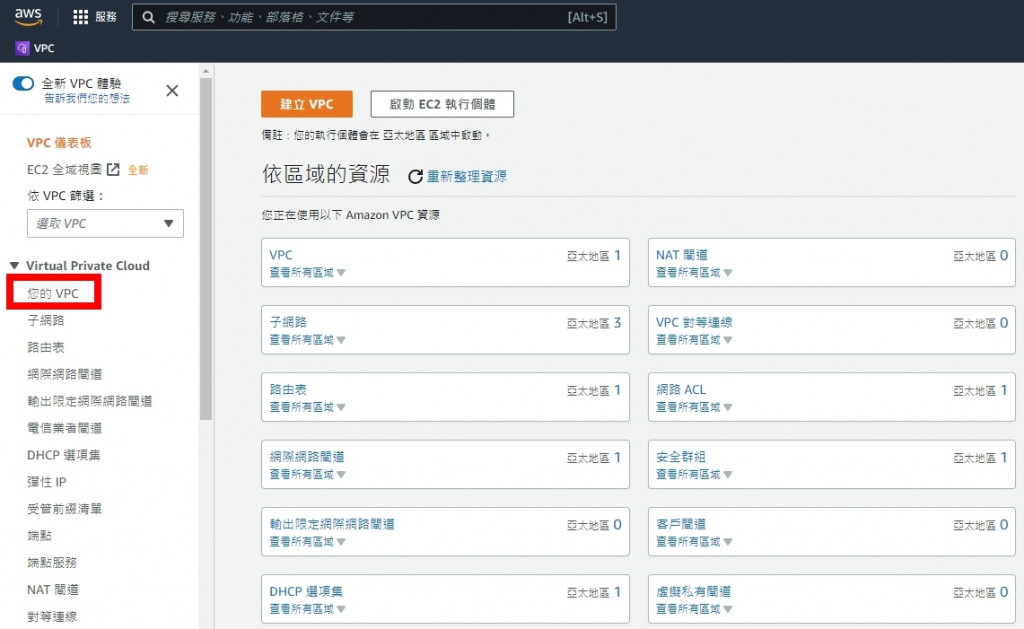
Task: Expand 查看所有區域 under NAT 閘道 card
Action: (694, 272)
